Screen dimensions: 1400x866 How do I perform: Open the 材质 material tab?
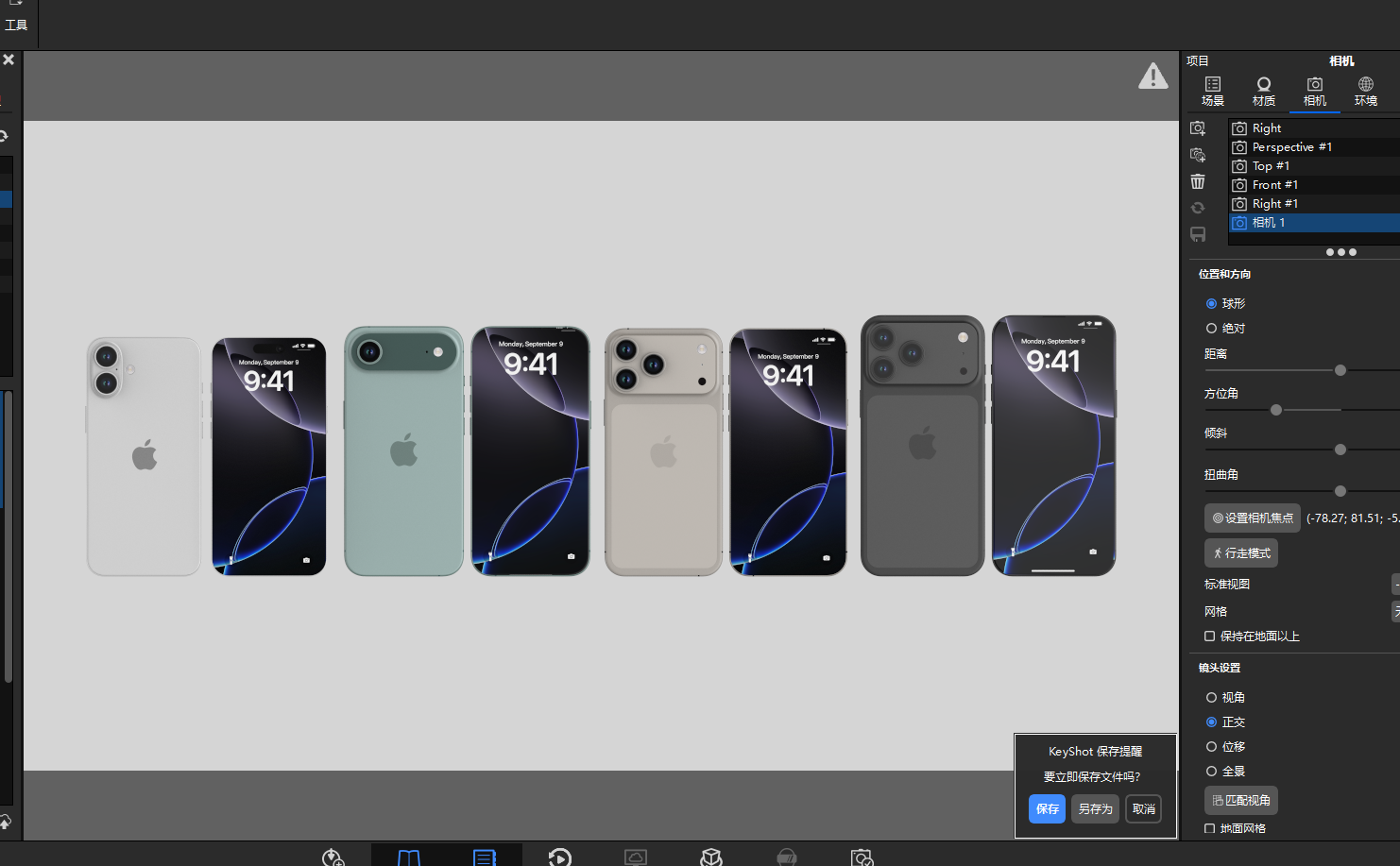click(x=1264, y=92)
